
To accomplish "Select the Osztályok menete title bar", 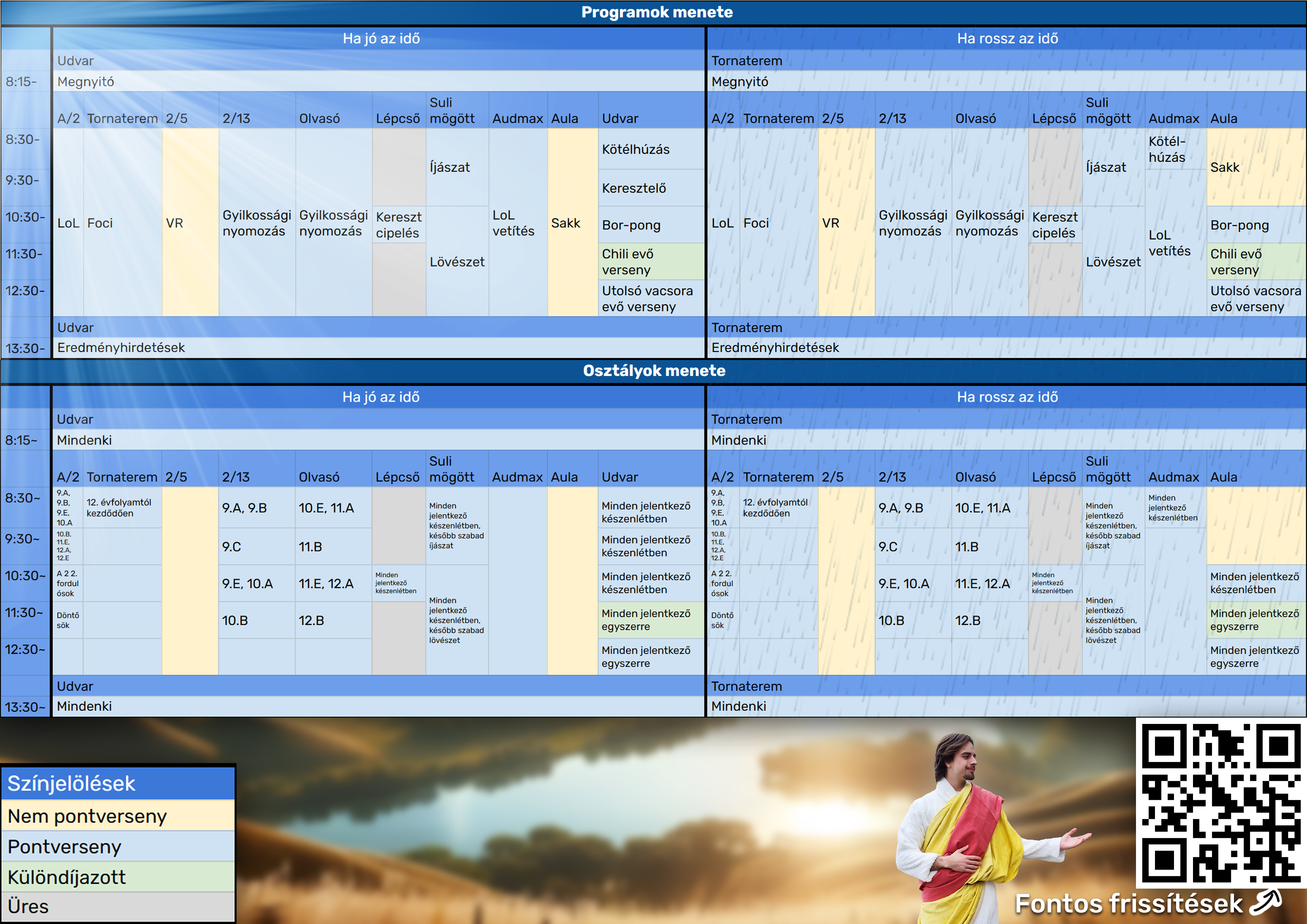I will pyautogui.click(x=653, y=371).
